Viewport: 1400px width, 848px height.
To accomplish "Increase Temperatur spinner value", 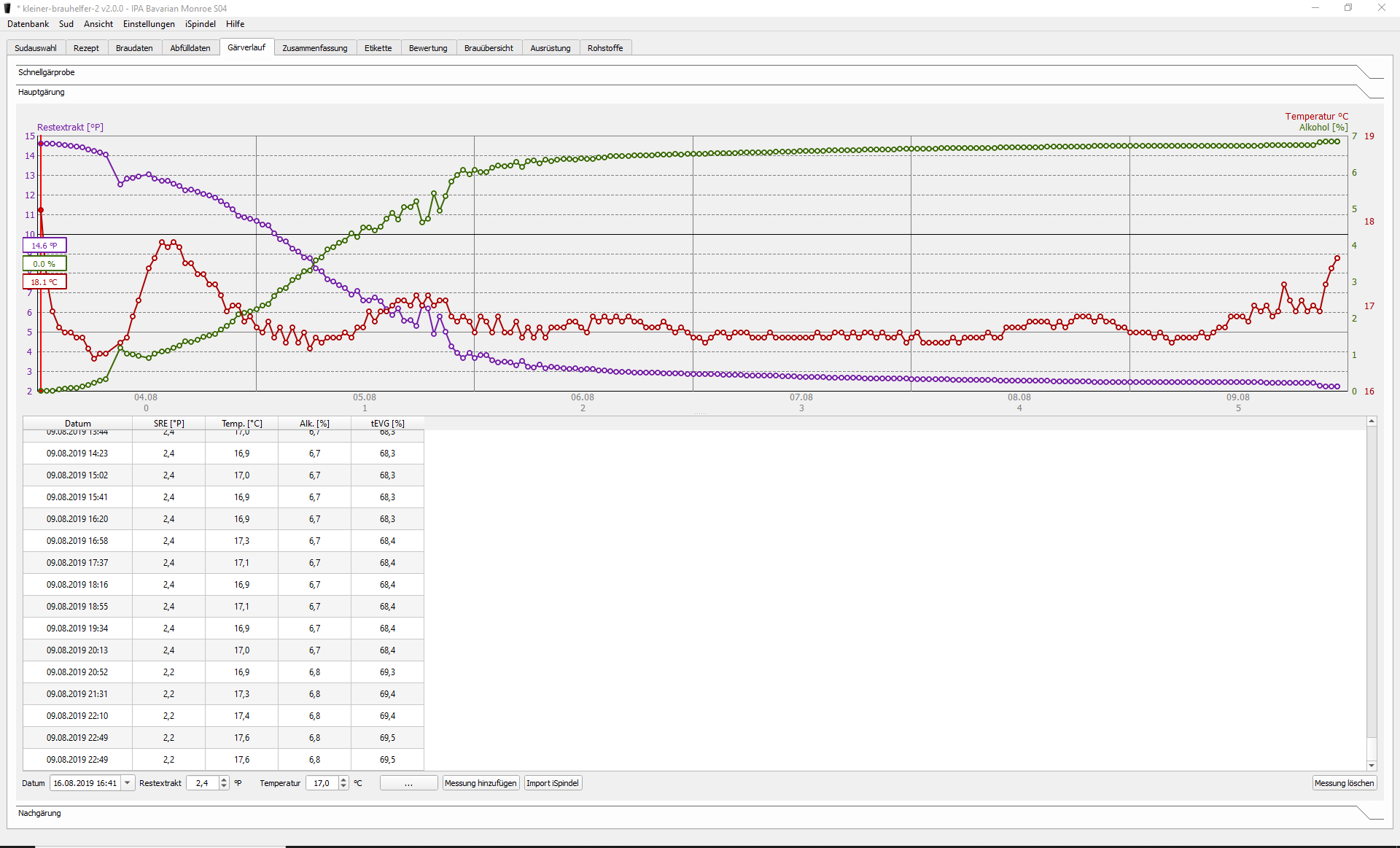I will click(x=343, y=779).
